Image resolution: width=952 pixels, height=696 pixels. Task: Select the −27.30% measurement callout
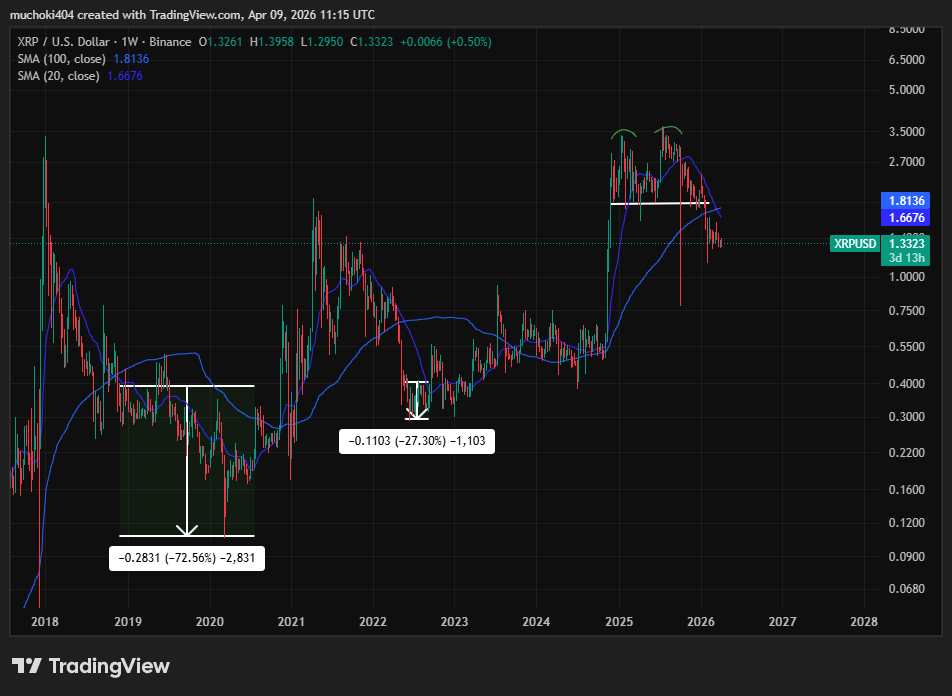point(417,441)
